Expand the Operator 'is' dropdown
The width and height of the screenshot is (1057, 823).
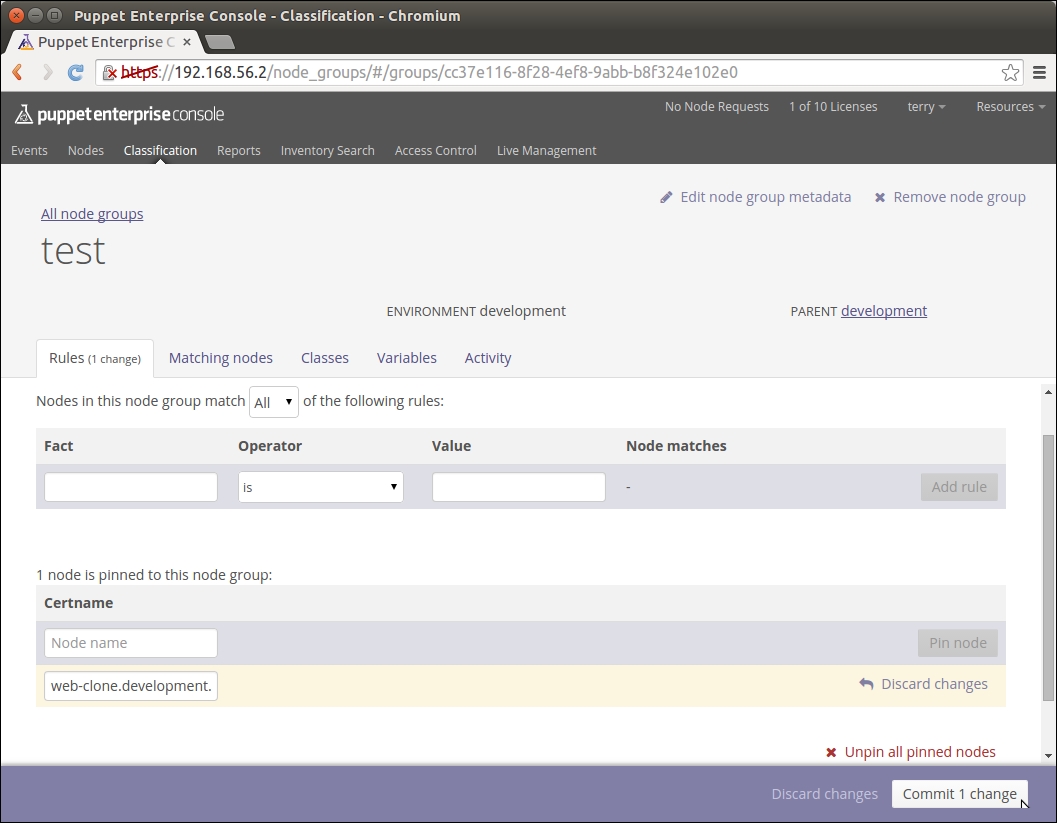(x=320, y=487)
